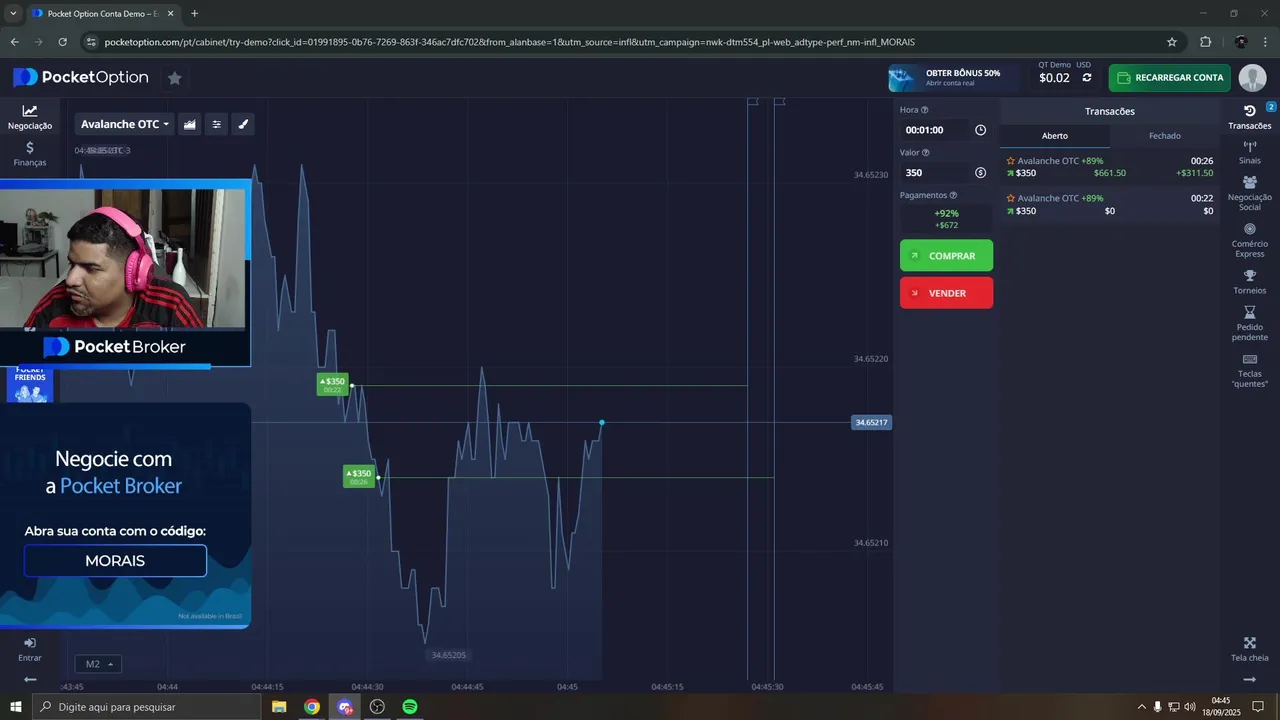This screenshot has width=1280, height=720.
Task: Change chart type icon
Action: point(189,124)
